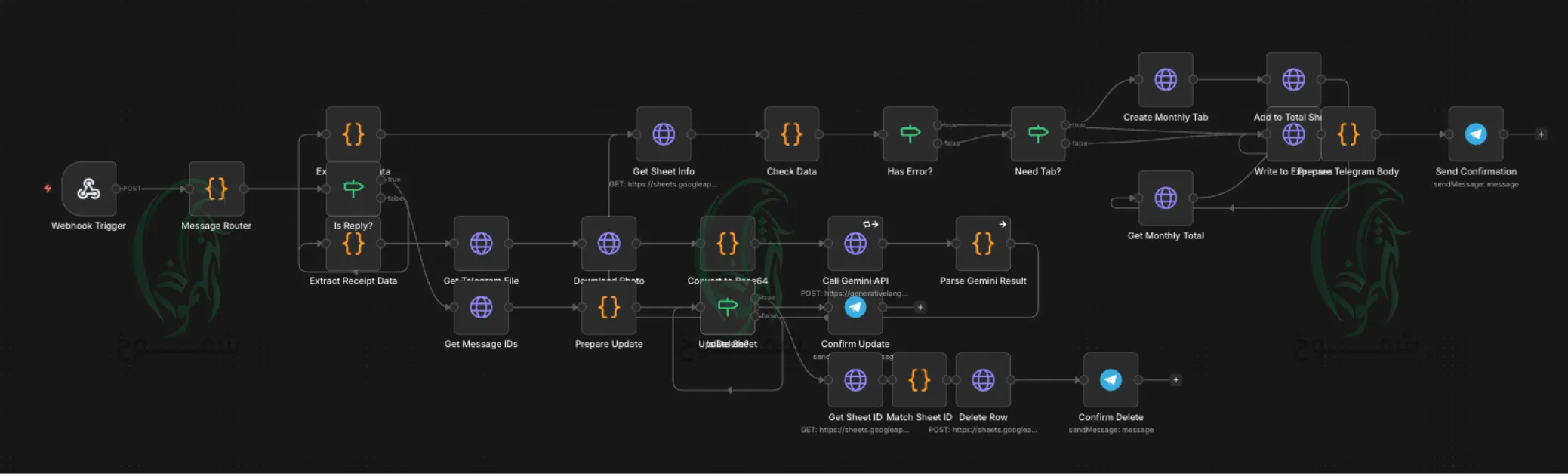Select the Create Monthly Tab node

coord(1166,79)
